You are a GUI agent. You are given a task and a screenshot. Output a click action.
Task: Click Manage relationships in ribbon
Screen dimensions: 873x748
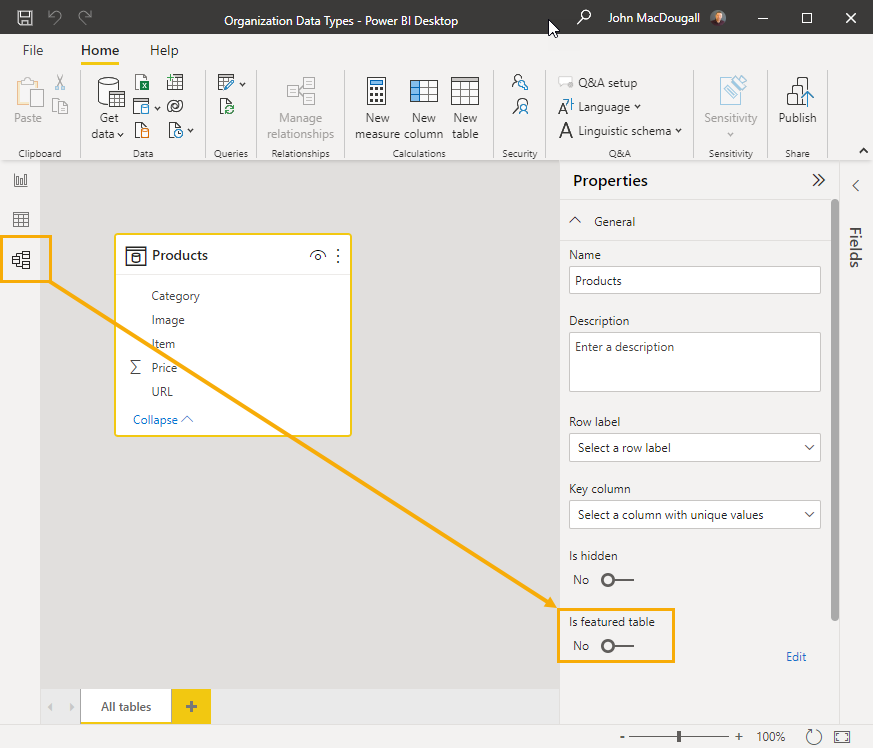pyautogui.click(x=301, y=109)
